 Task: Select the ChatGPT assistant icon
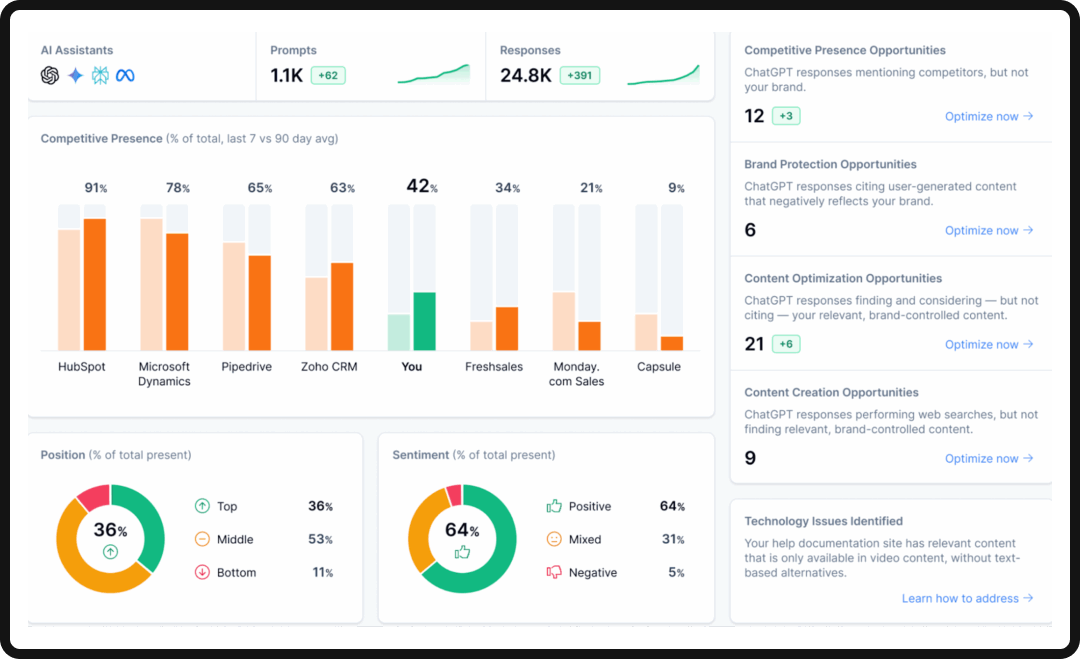[49, 75]
